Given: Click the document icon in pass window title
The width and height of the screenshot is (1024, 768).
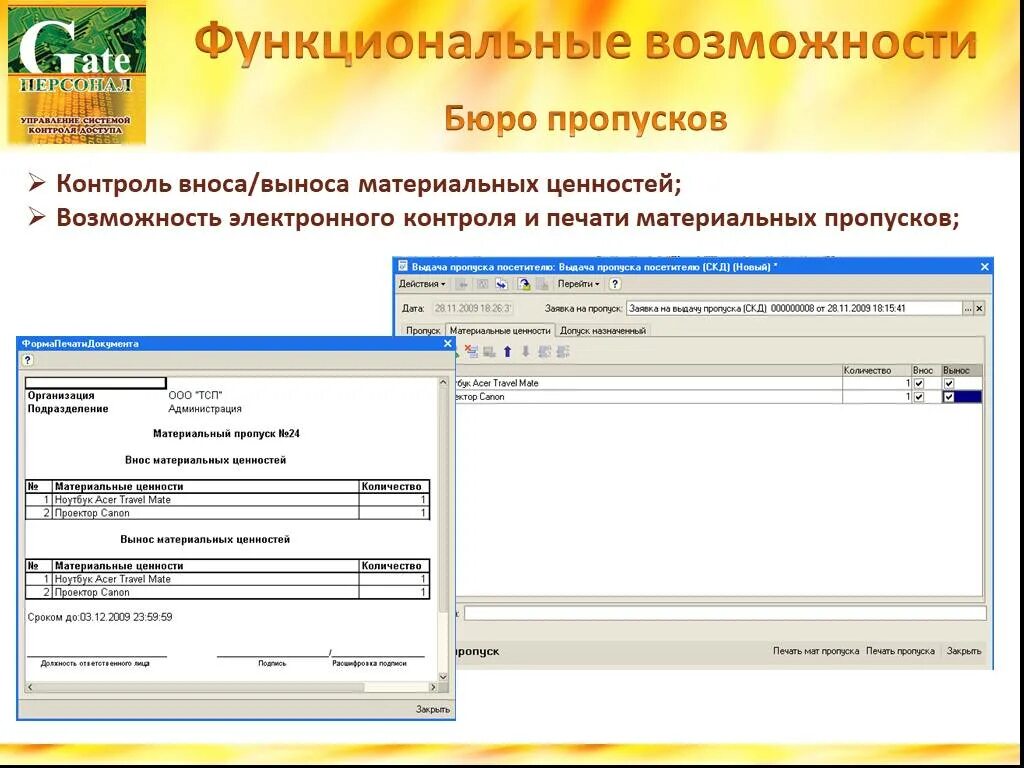Looking at the screenshot, I should pos(403,266).
